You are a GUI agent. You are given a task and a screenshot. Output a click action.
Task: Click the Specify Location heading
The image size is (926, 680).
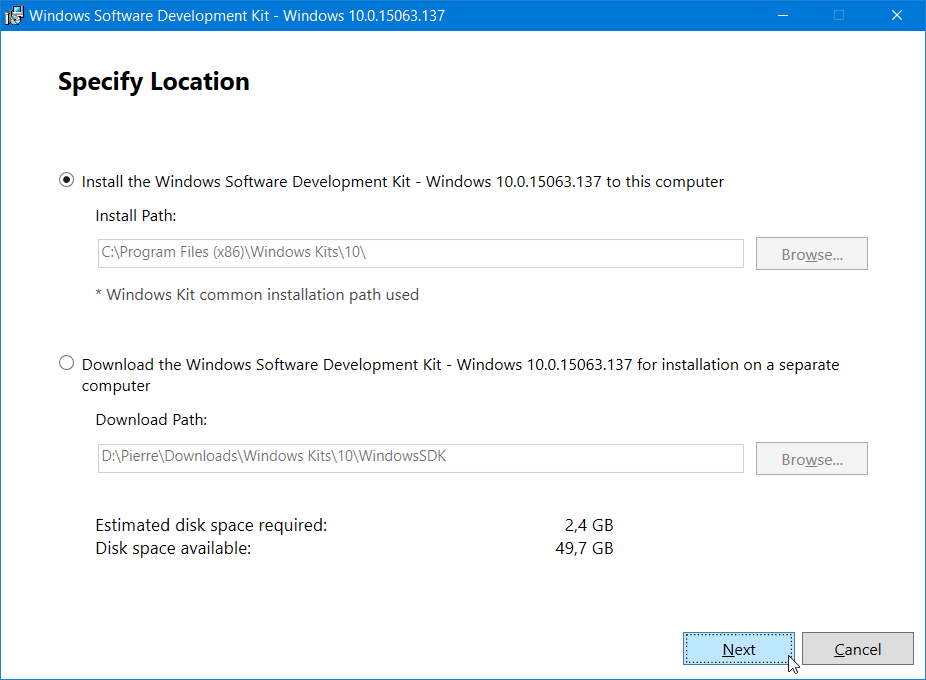tap(154, 82)
